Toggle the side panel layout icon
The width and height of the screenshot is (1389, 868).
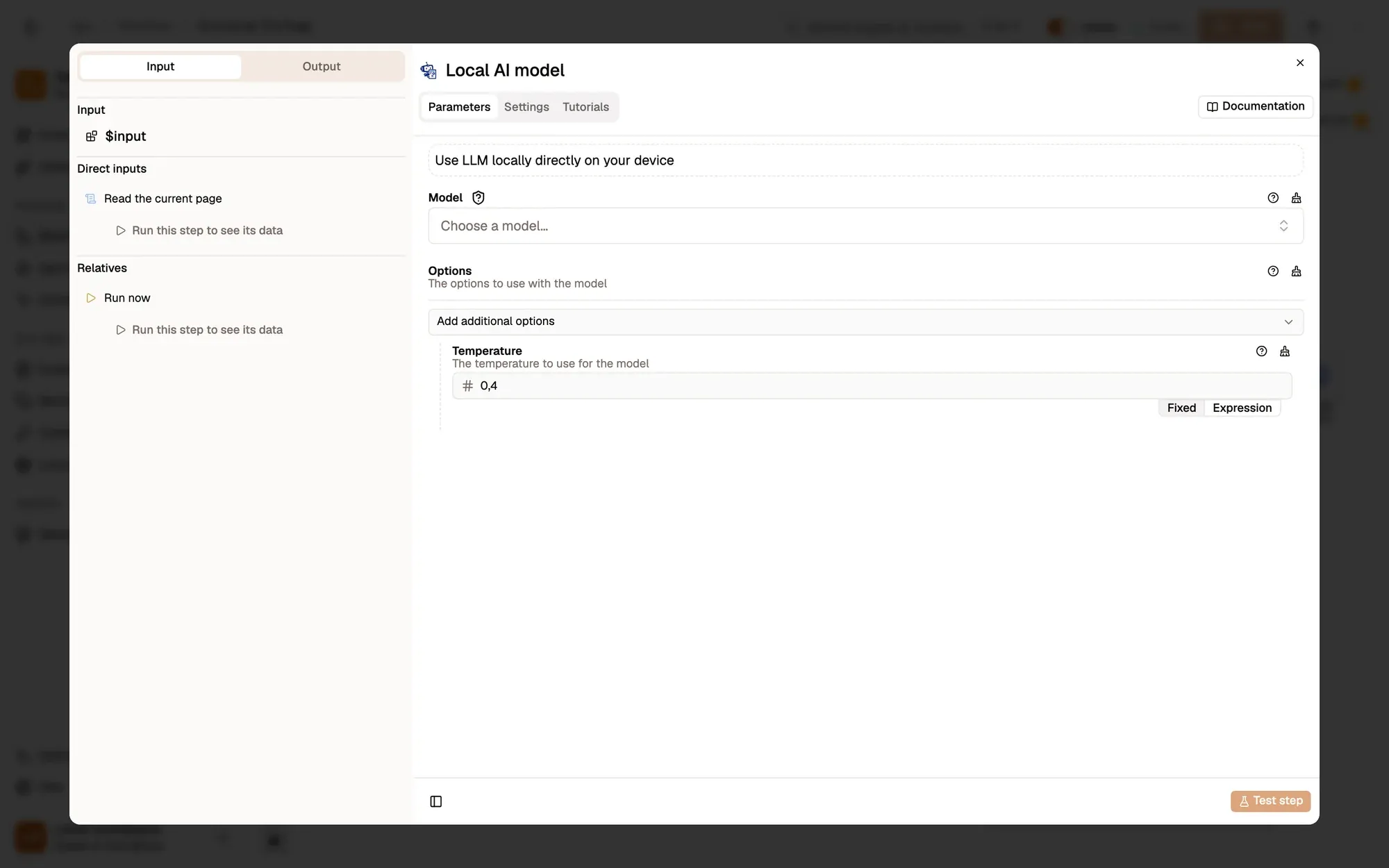point(436,801)
